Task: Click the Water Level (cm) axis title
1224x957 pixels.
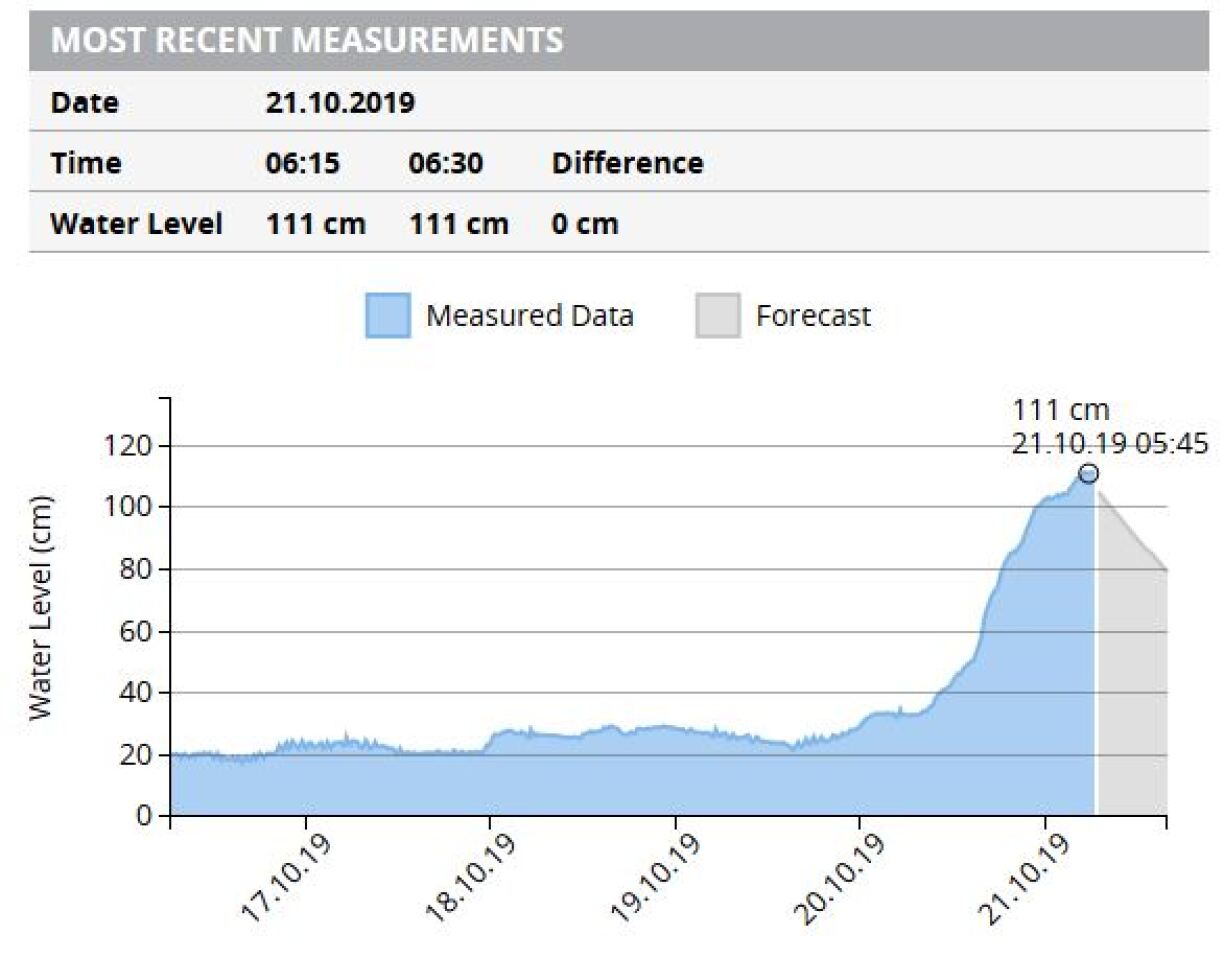Action: click(x=40, y=606)
